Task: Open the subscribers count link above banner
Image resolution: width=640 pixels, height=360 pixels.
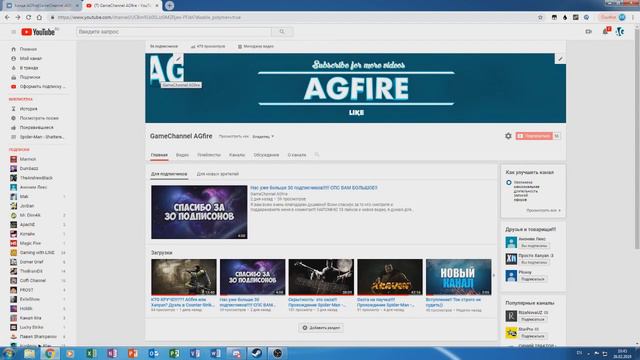Action: [164, 47]
